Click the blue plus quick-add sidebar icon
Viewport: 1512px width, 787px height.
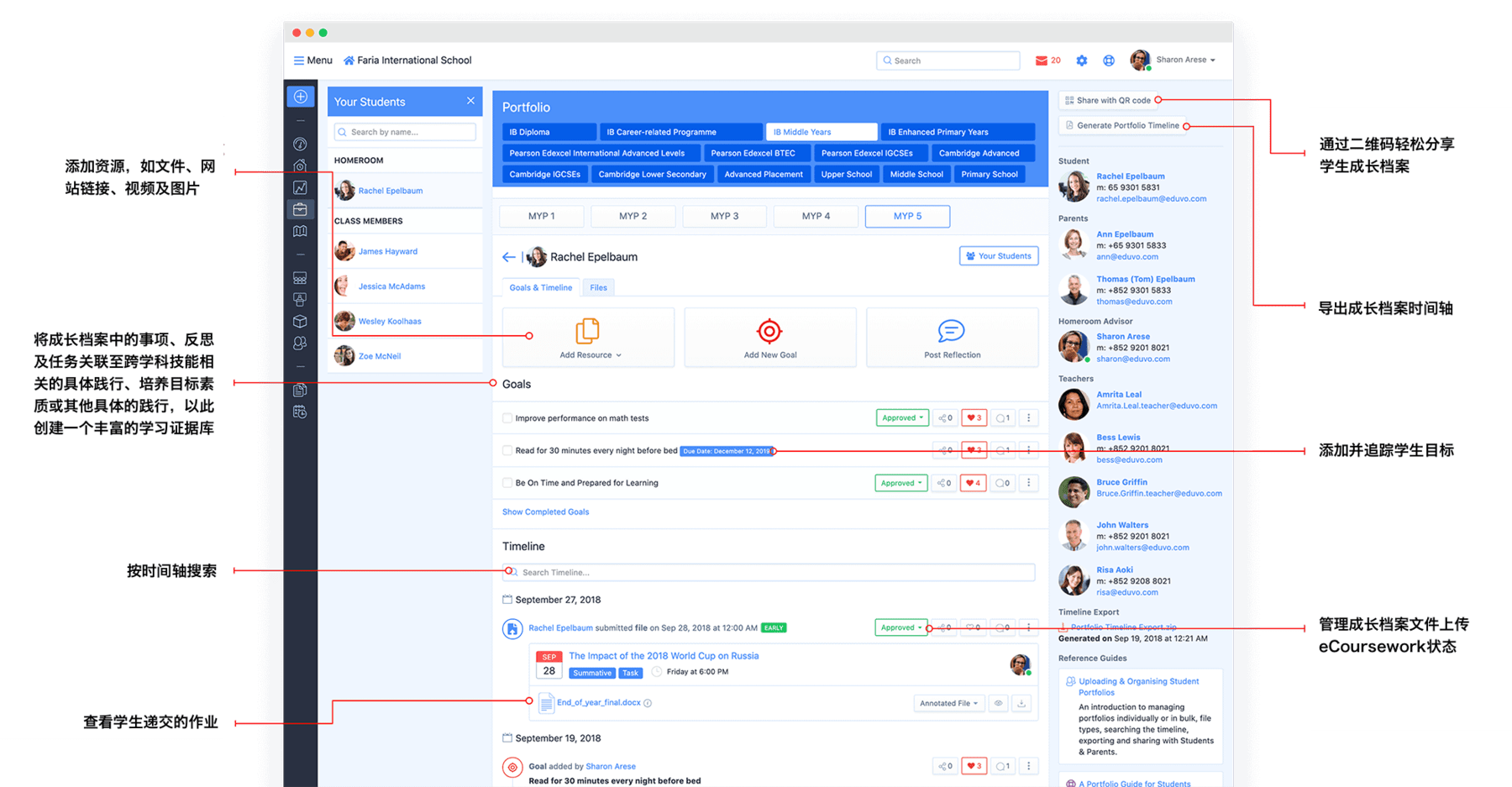click(x=301, y=97)
